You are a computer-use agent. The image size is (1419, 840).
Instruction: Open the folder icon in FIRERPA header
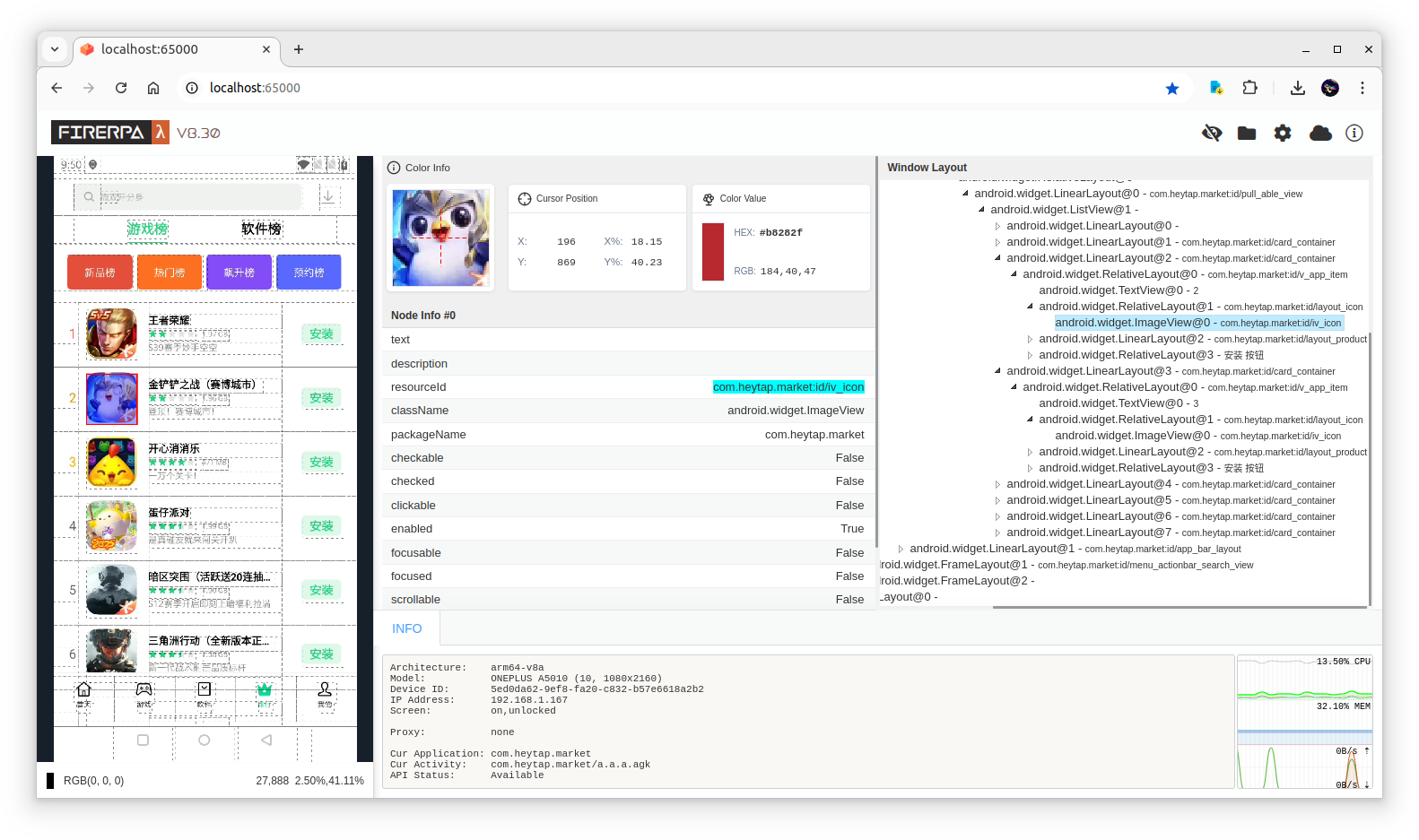tap(1247, 133)
